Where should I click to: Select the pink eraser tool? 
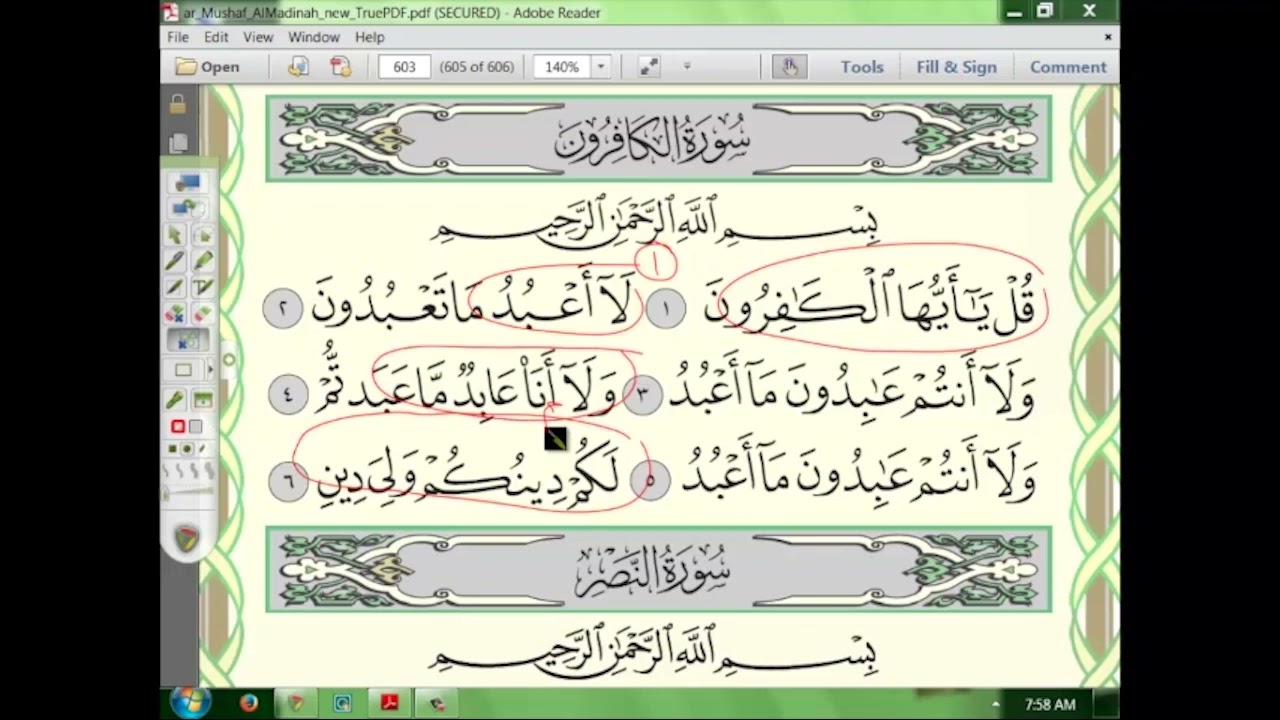(x=203, y=313)
